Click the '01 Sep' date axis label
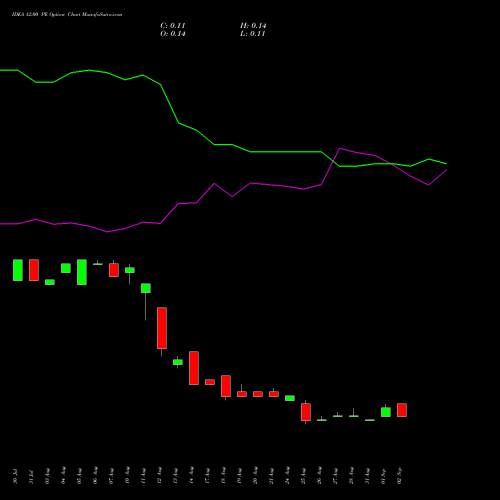The width and height of the screenshot is (500, 500). (x=383, y=476)
